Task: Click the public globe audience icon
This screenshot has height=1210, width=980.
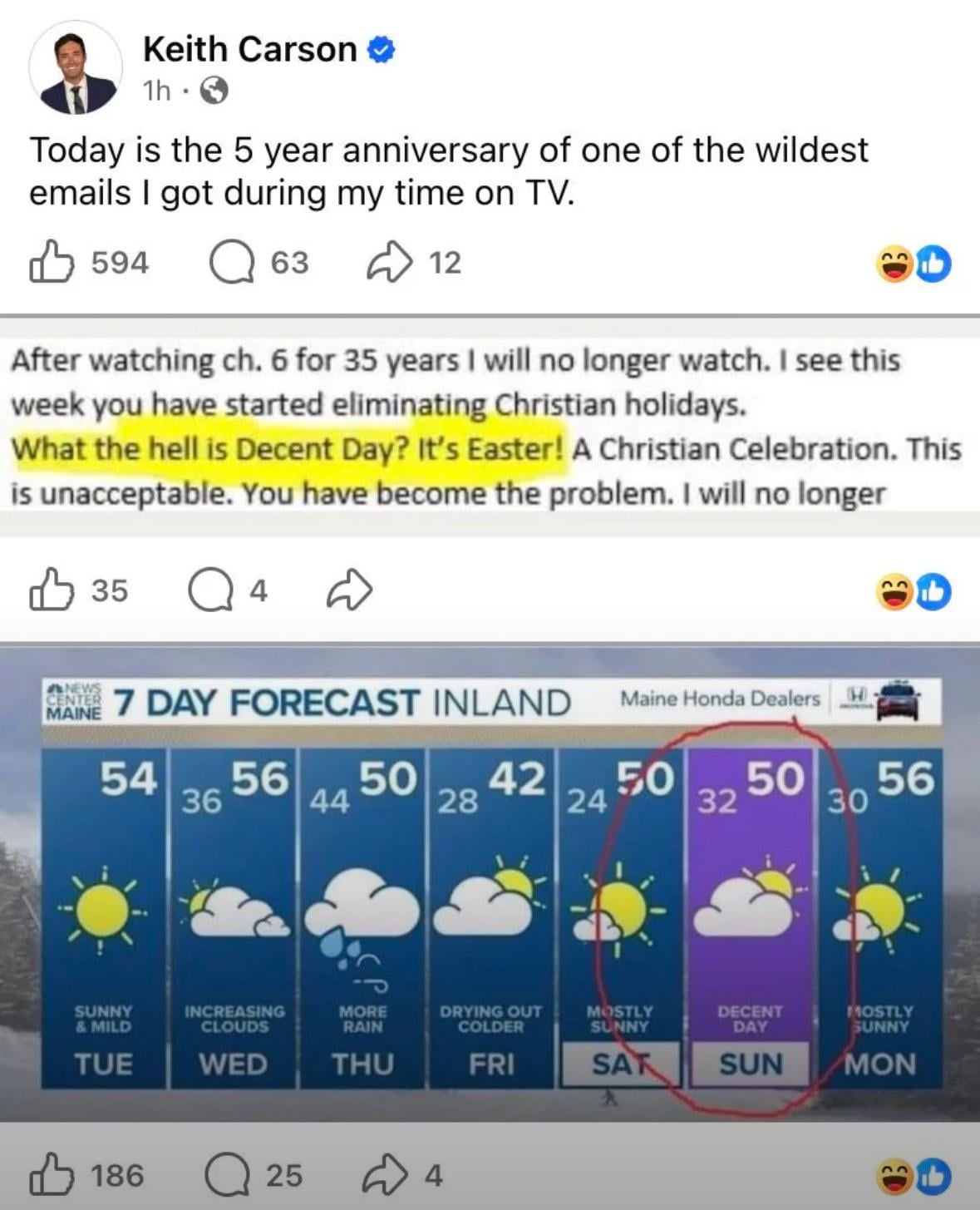Action: [x=214, y=90]
